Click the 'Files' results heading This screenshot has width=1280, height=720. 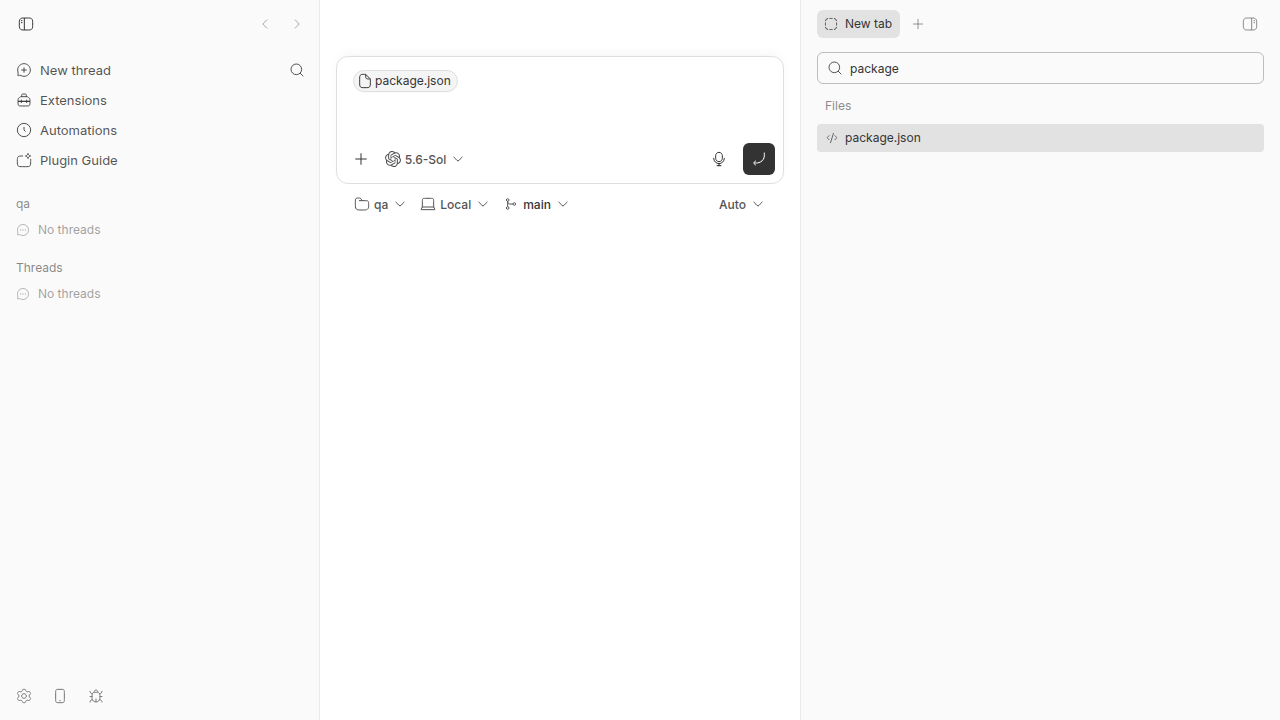[x=838, y=106]
